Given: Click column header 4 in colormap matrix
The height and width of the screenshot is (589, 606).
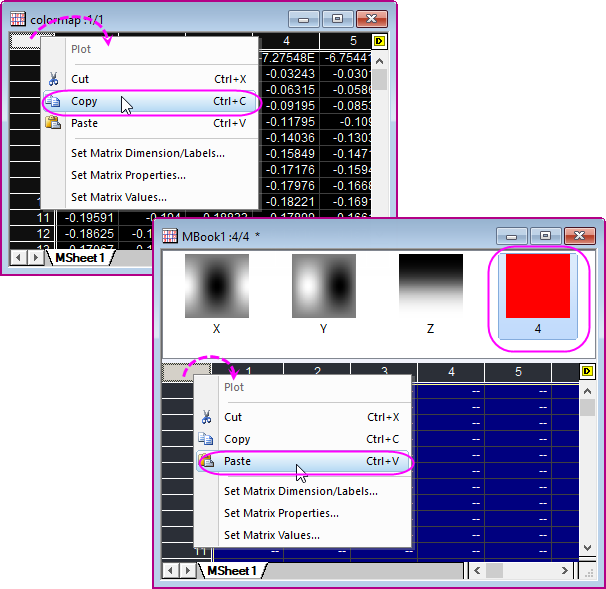Looking at the screenshot, I should tap(286, 41).
